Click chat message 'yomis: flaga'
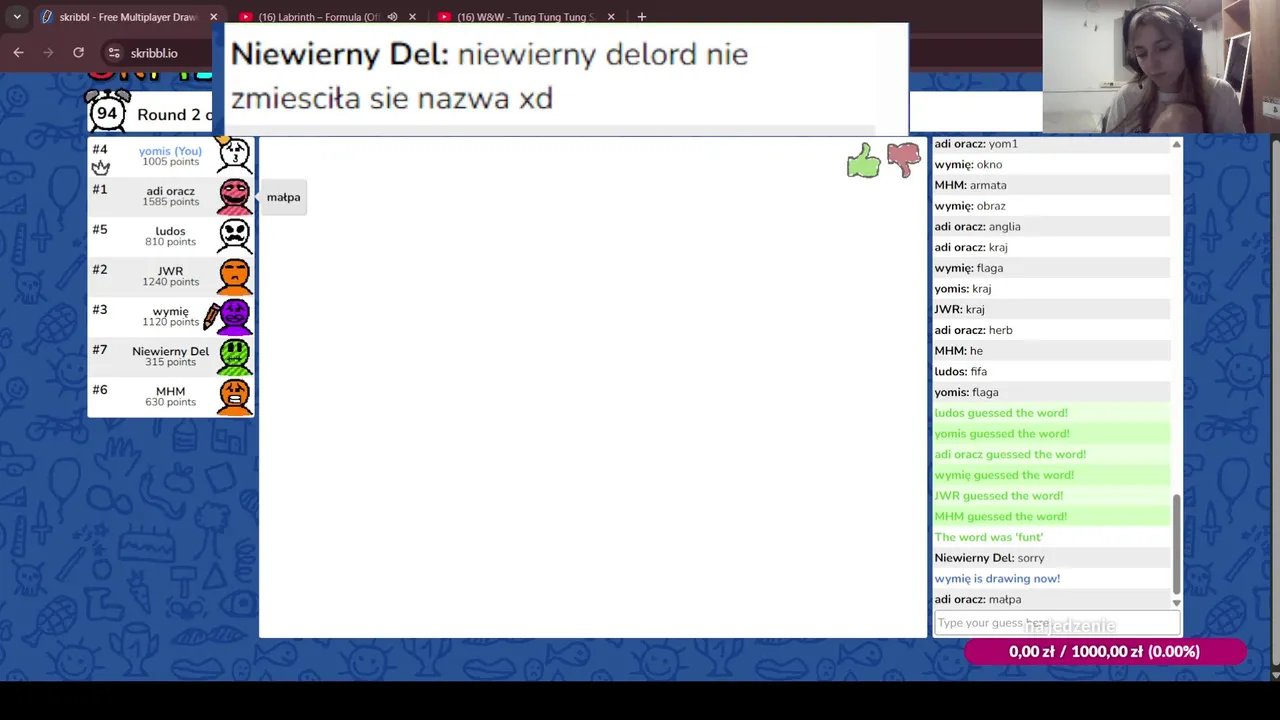The image size is (1280, 720). [x=1051, y=392]
